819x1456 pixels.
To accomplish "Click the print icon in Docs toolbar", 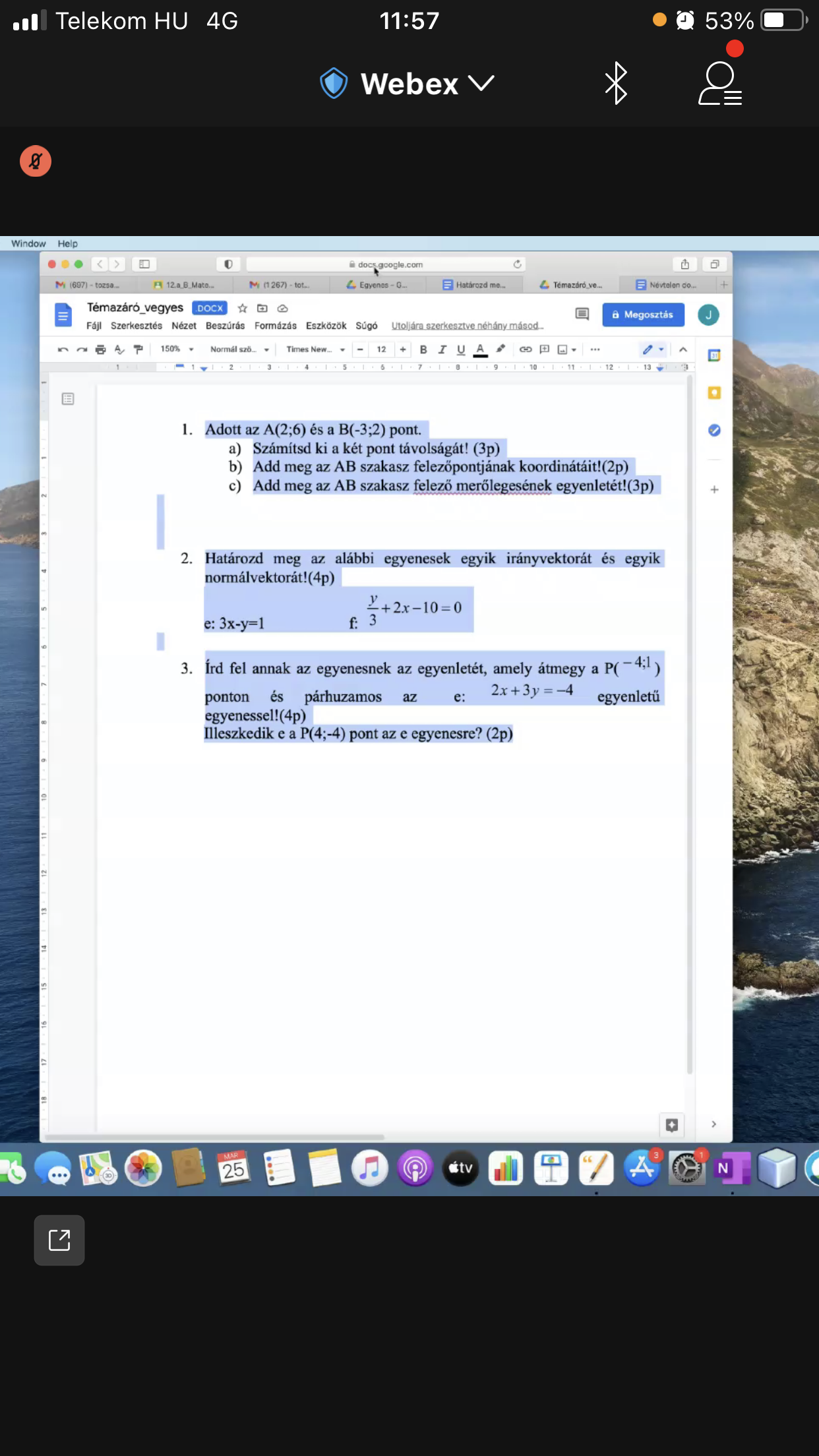I will pos(100,349).
